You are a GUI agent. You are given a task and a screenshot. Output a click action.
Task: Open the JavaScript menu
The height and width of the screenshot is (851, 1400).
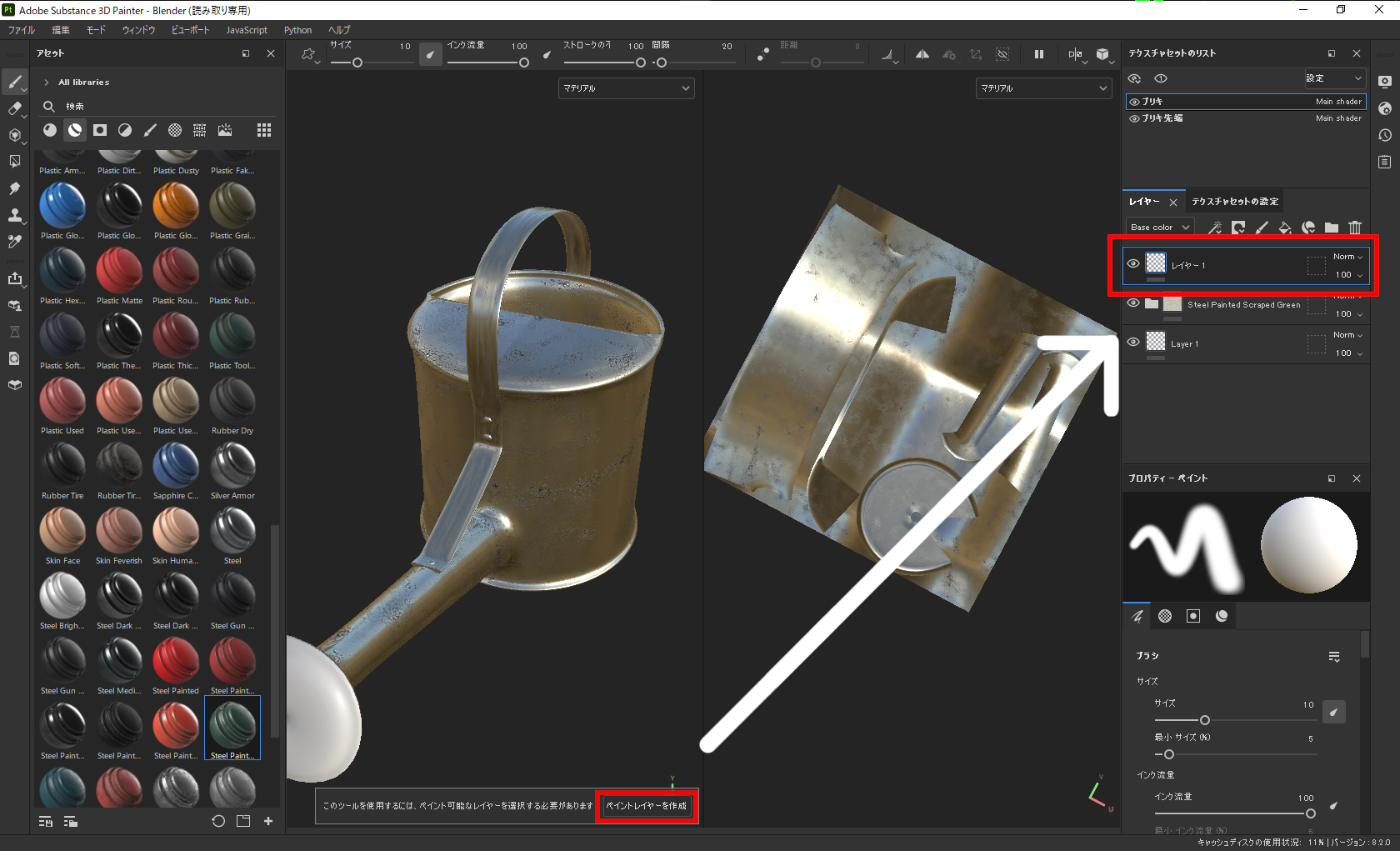[247, 30]
